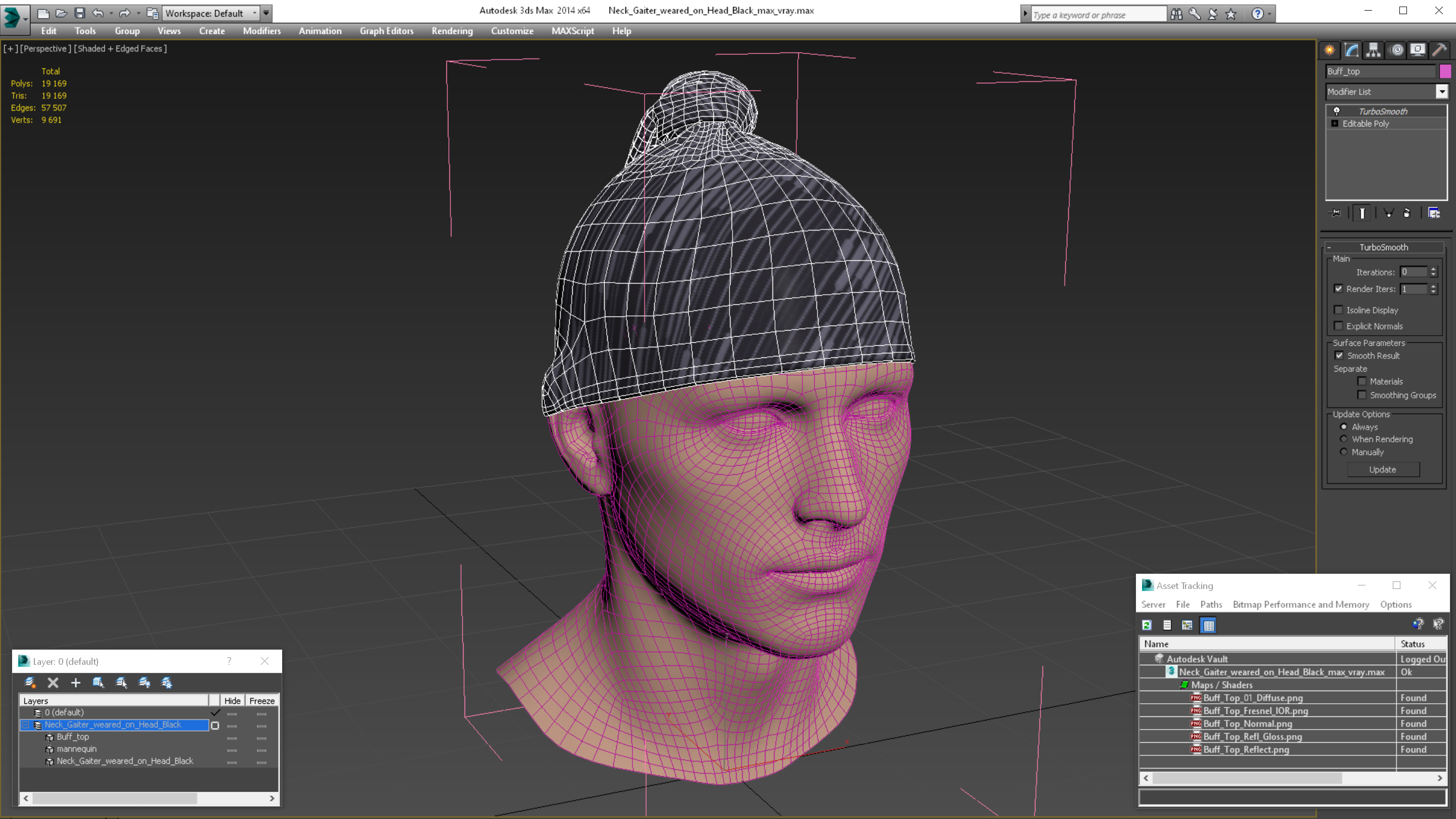Image resolution: width=1456 pixels, height=819 pixels.
Task: Uncheck the Smooth Result checkbox
Action: 1339,355
